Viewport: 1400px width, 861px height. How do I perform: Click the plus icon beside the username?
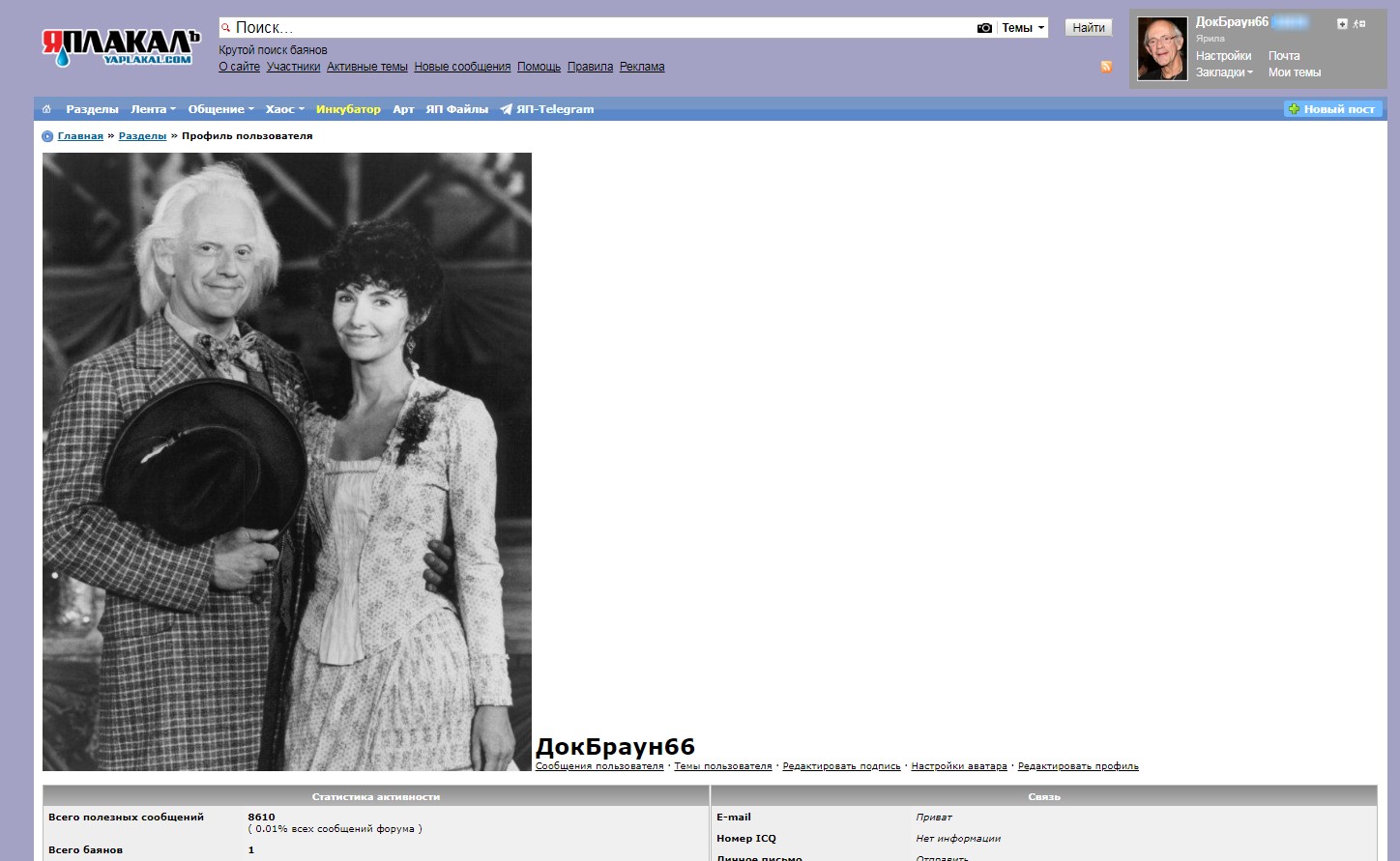[1342, 23]
